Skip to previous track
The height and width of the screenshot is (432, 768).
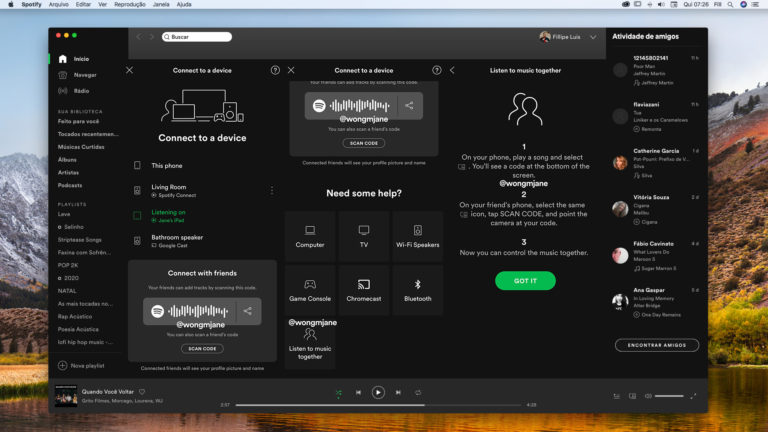(359, 392)
